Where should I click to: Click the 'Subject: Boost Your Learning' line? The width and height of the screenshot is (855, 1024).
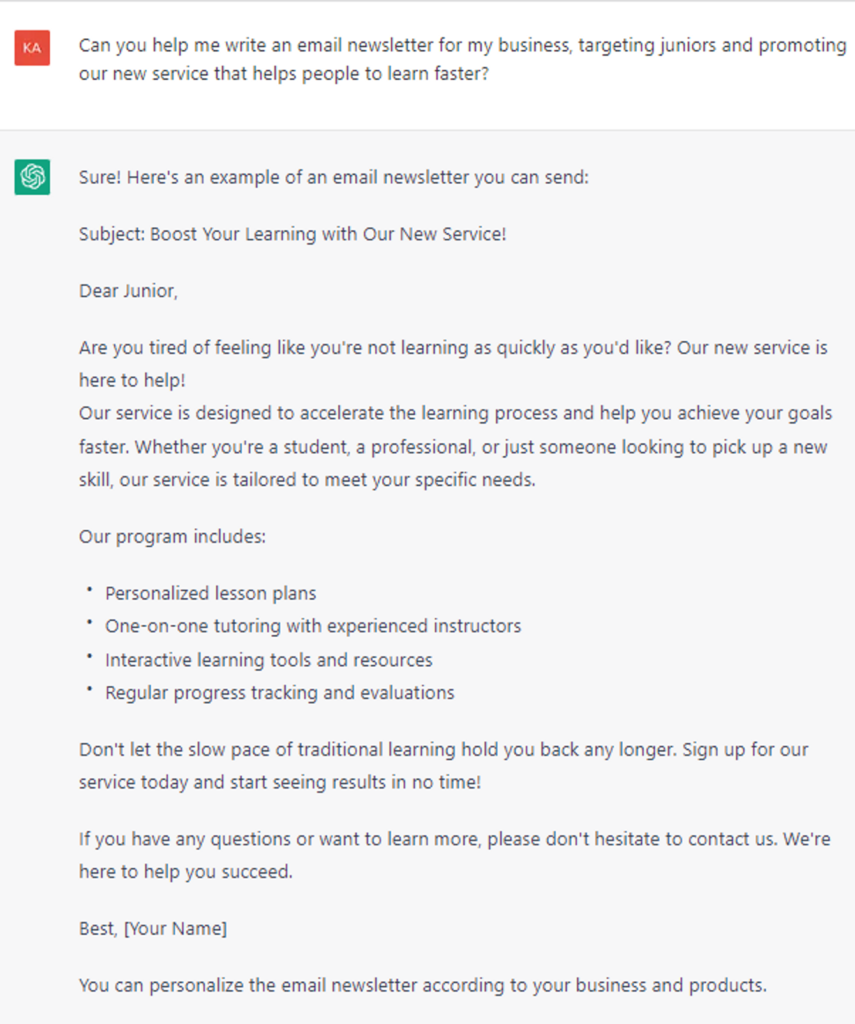tap(292, 234)
